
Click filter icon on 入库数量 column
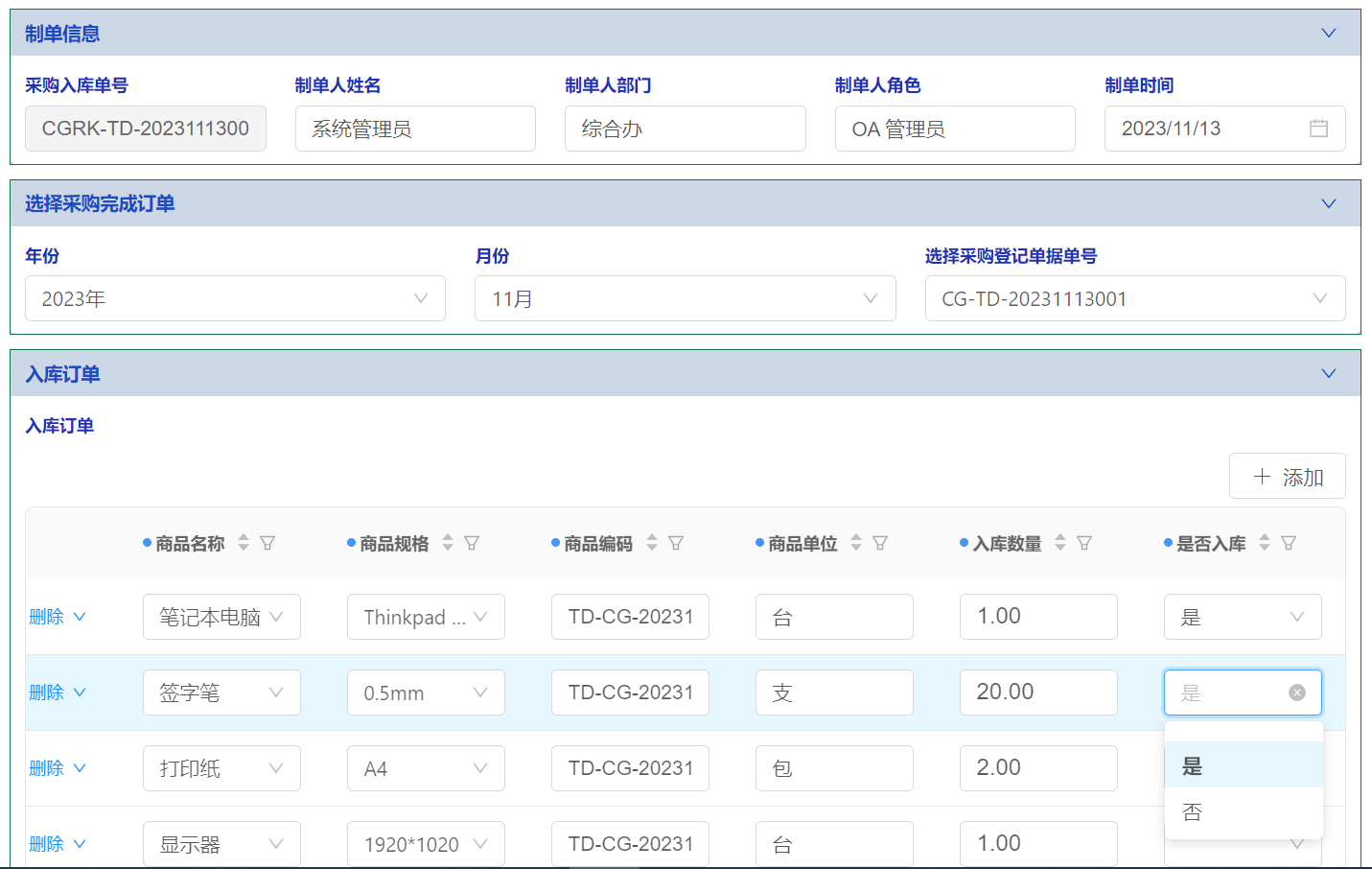tap(1084, 543)
